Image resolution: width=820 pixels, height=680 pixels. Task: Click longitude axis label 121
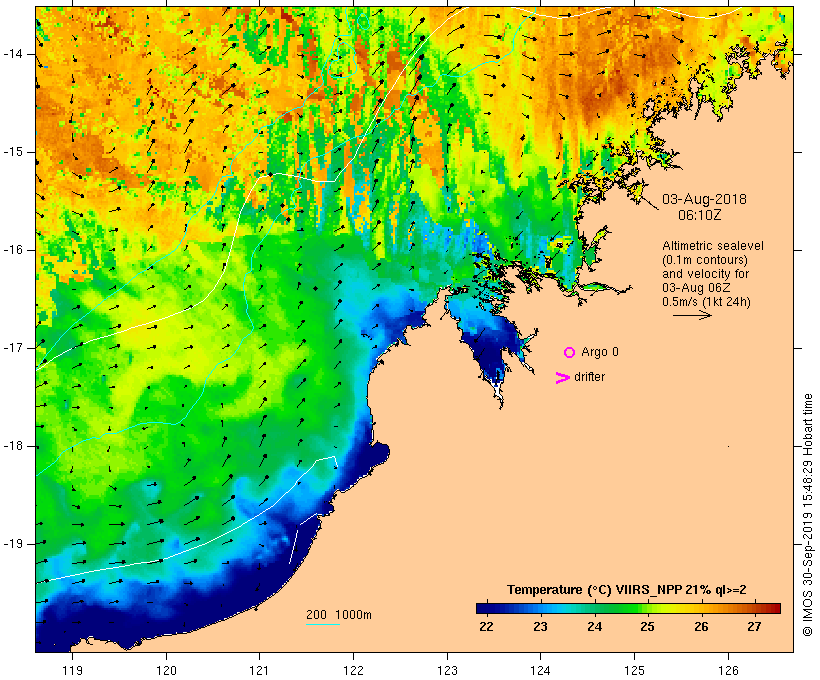click(x=259, y=670)
